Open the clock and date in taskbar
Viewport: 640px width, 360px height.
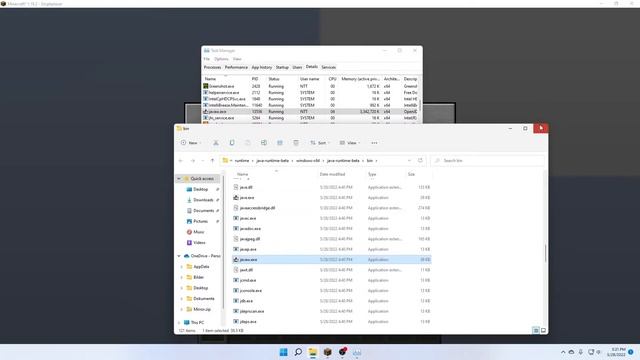click(616, 352)
